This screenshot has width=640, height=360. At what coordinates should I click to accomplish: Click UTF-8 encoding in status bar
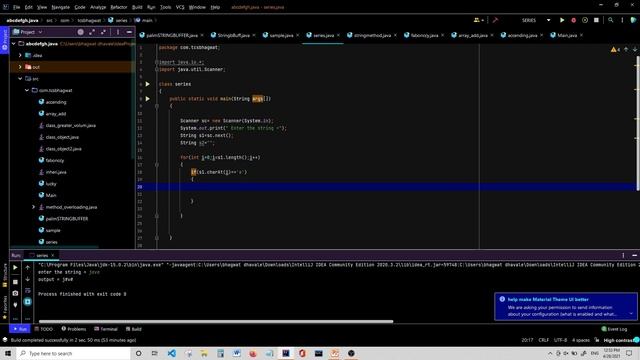560,340
